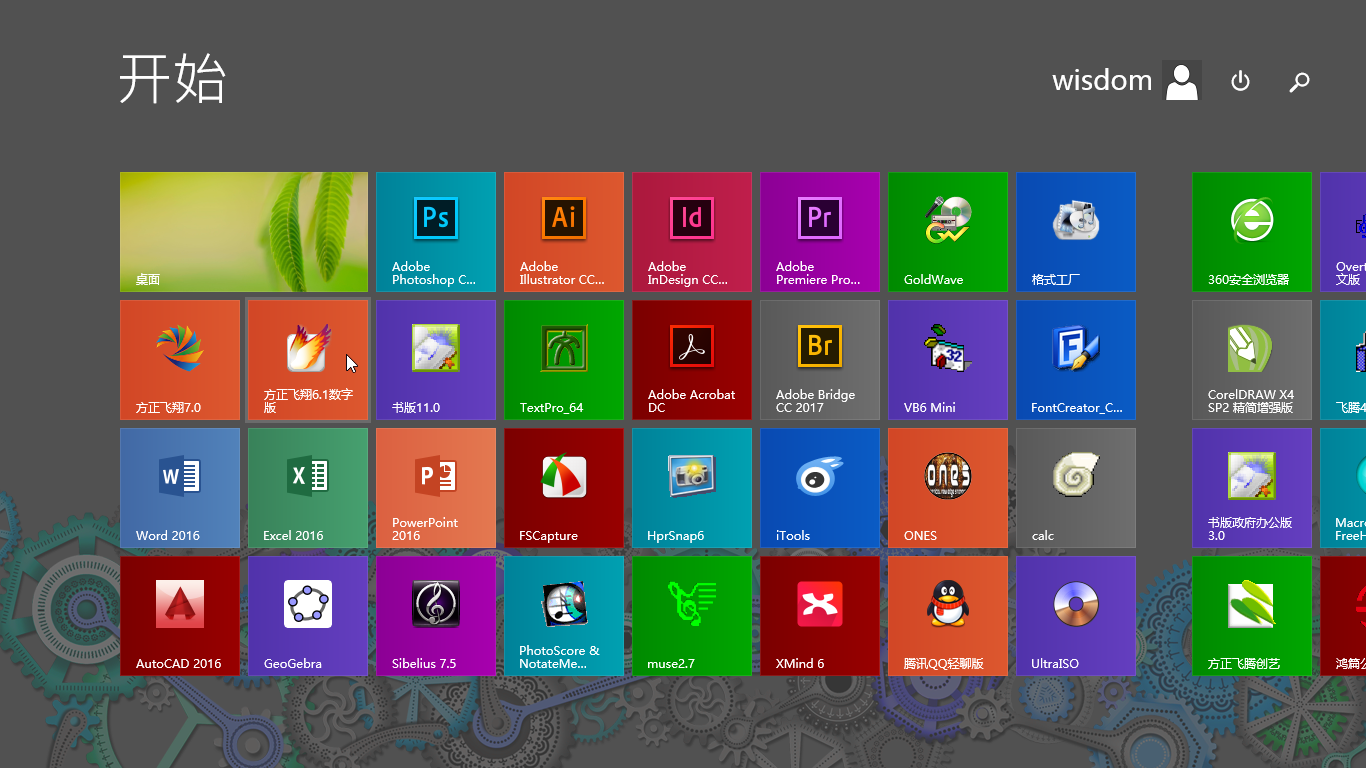
Task: Launch Adobe Illustrator CC tile
Action: (x=564, y=232)
